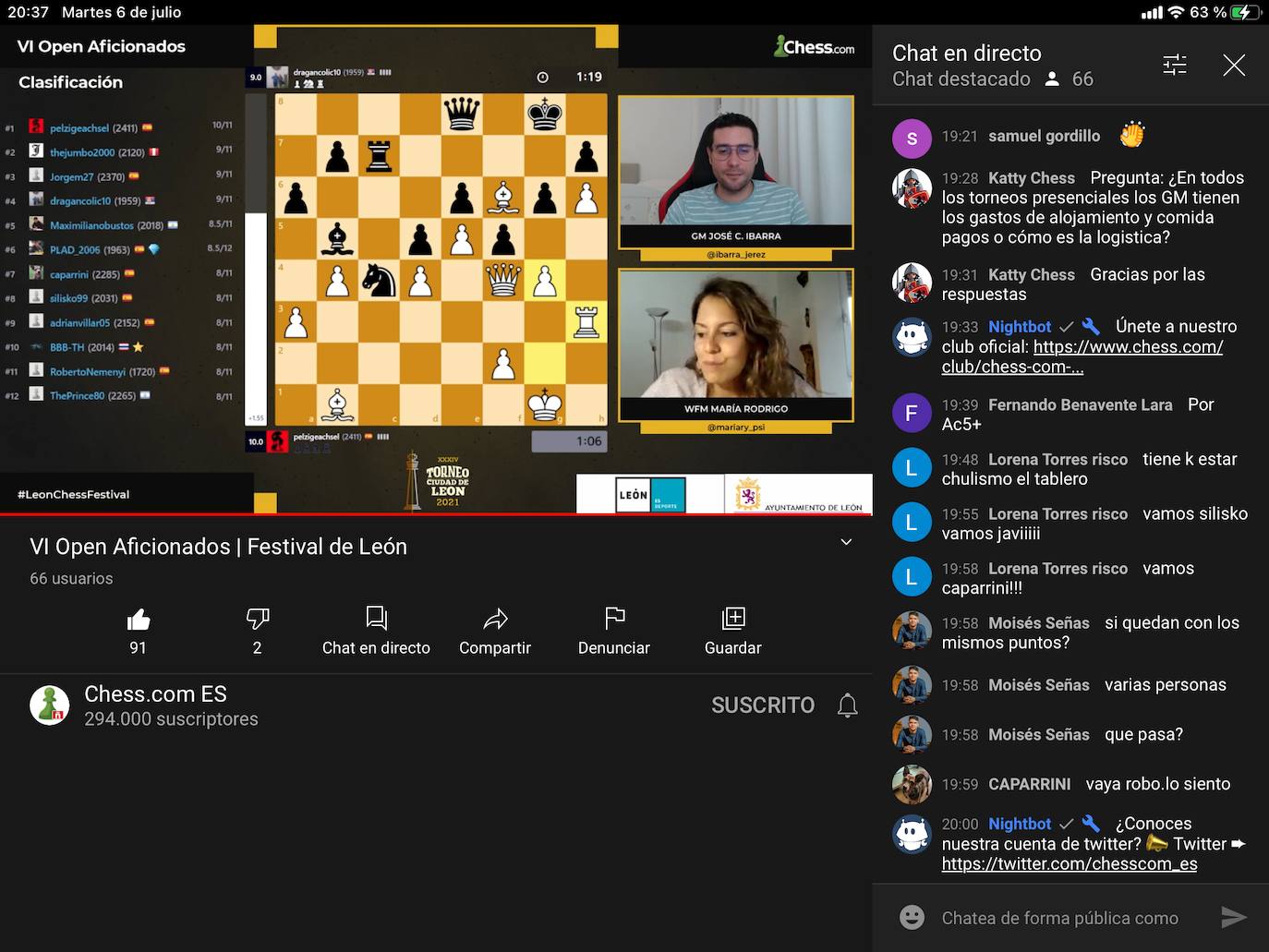Open the Chat destacado mode selector
Screen dimensions: 1269x952
pos(961,79)
